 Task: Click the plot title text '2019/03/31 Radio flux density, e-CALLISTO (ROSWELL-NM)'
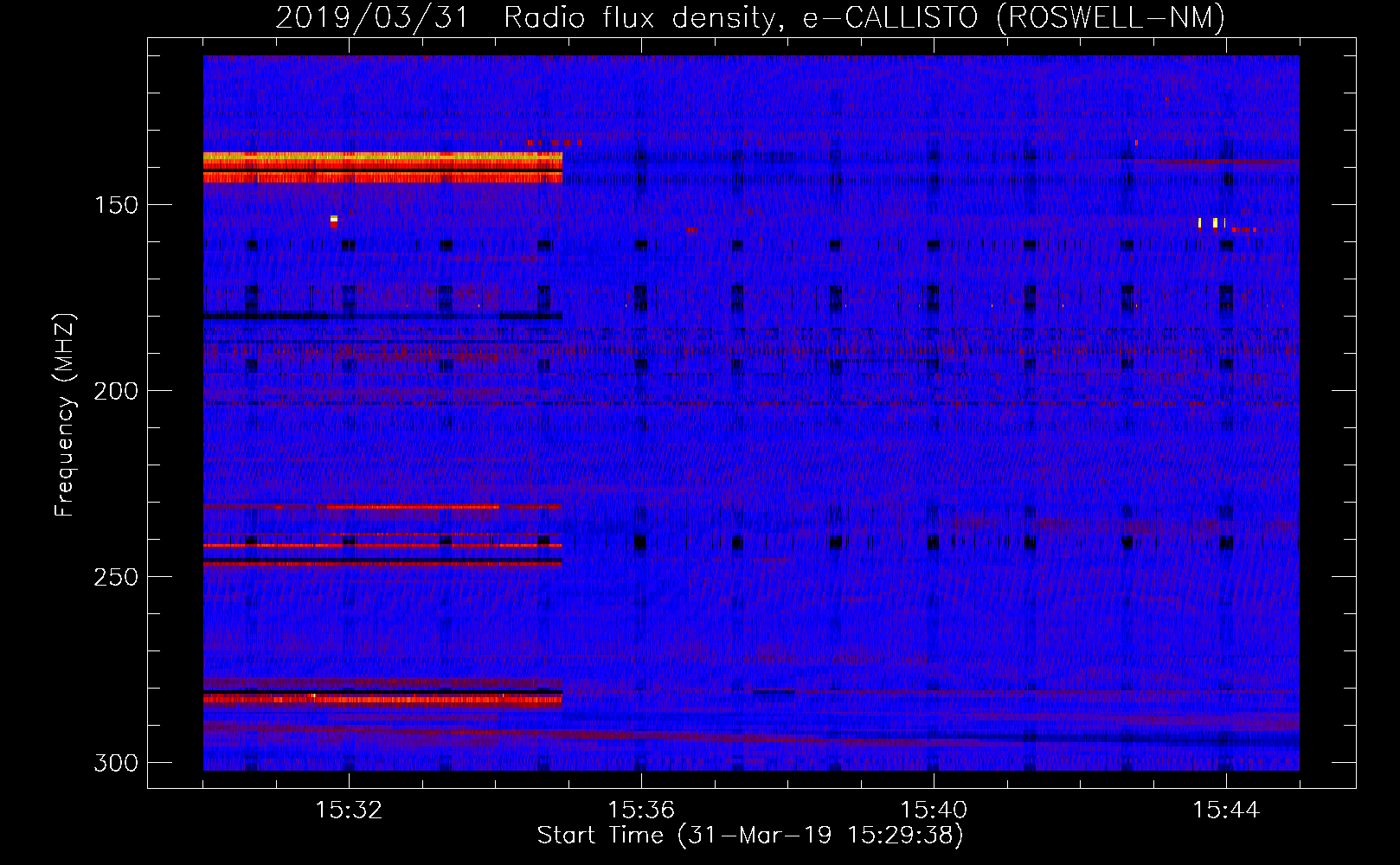[x=750, y=17]
